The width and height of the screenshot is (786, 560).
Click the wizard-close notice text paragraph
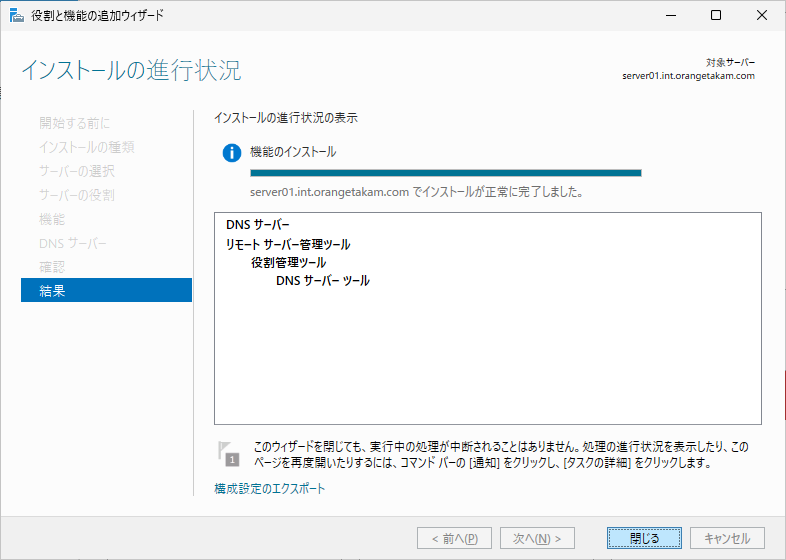pos(501,454)
